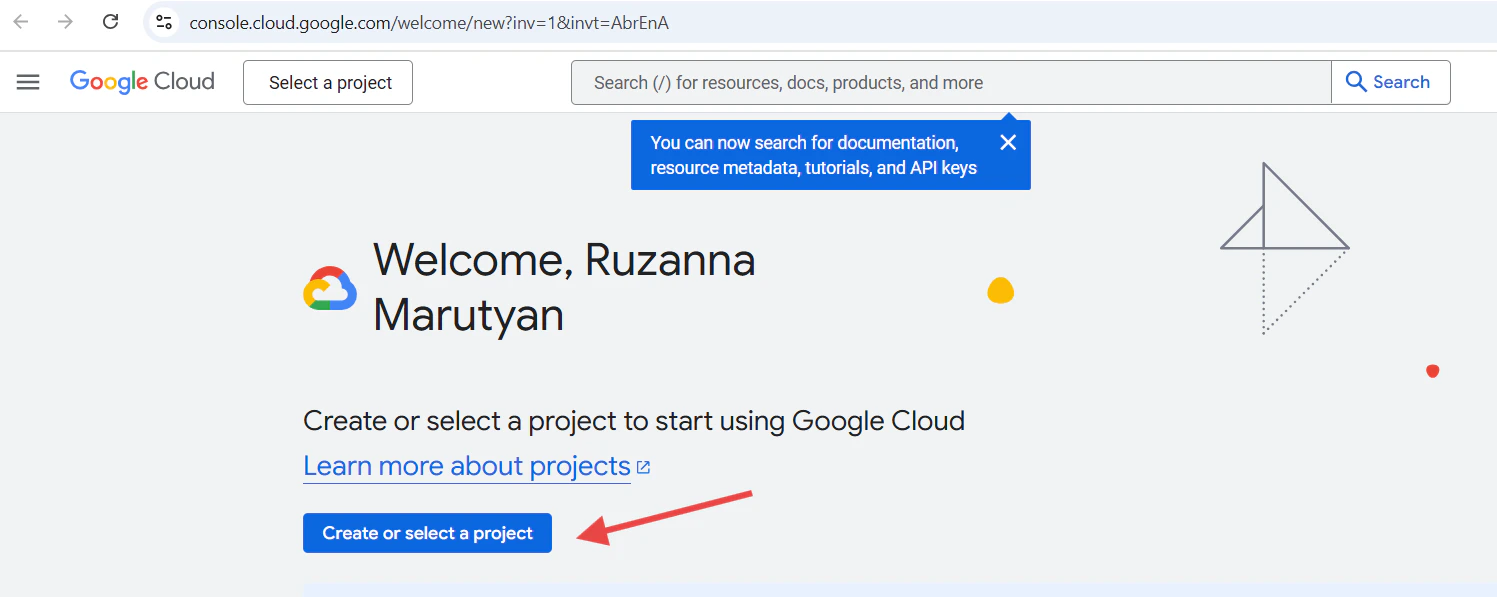Open the Select a project picker
The height and width of the screenshot is (597, 1497).
pyautogui.click(x=327, y=82)
